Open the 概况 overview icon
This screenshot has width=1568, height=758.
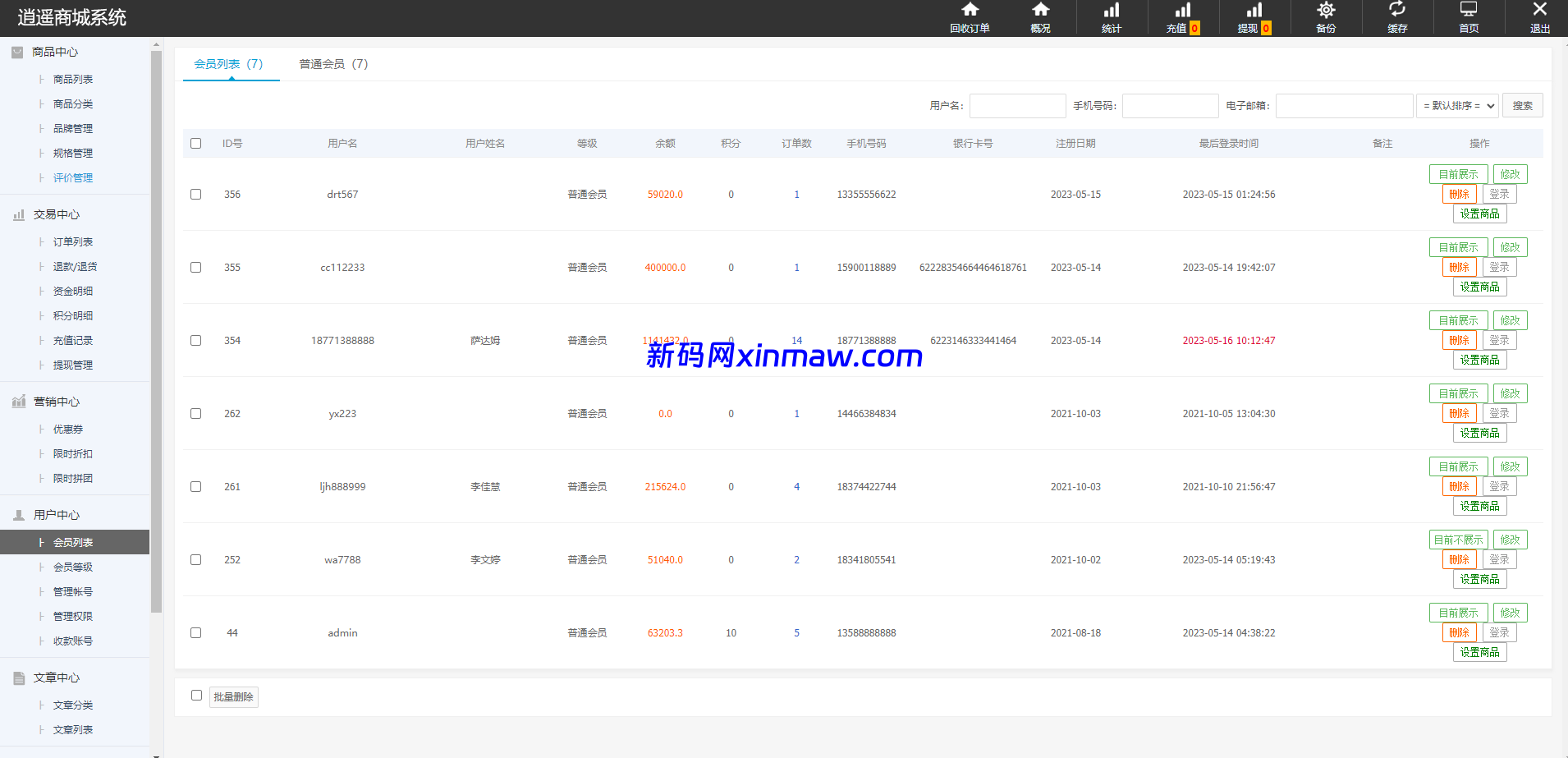(x=1040, y=11)
